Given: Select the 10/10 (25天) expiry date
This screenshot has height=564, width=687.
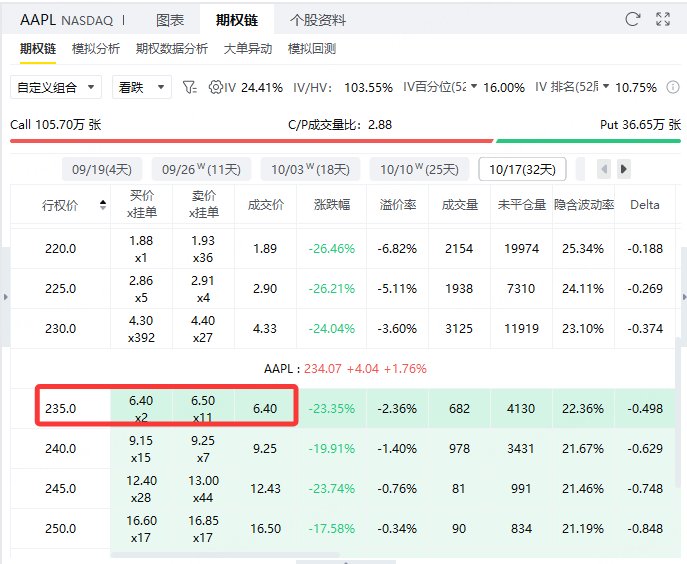Looking at the screenshot, I should (419, 169).
